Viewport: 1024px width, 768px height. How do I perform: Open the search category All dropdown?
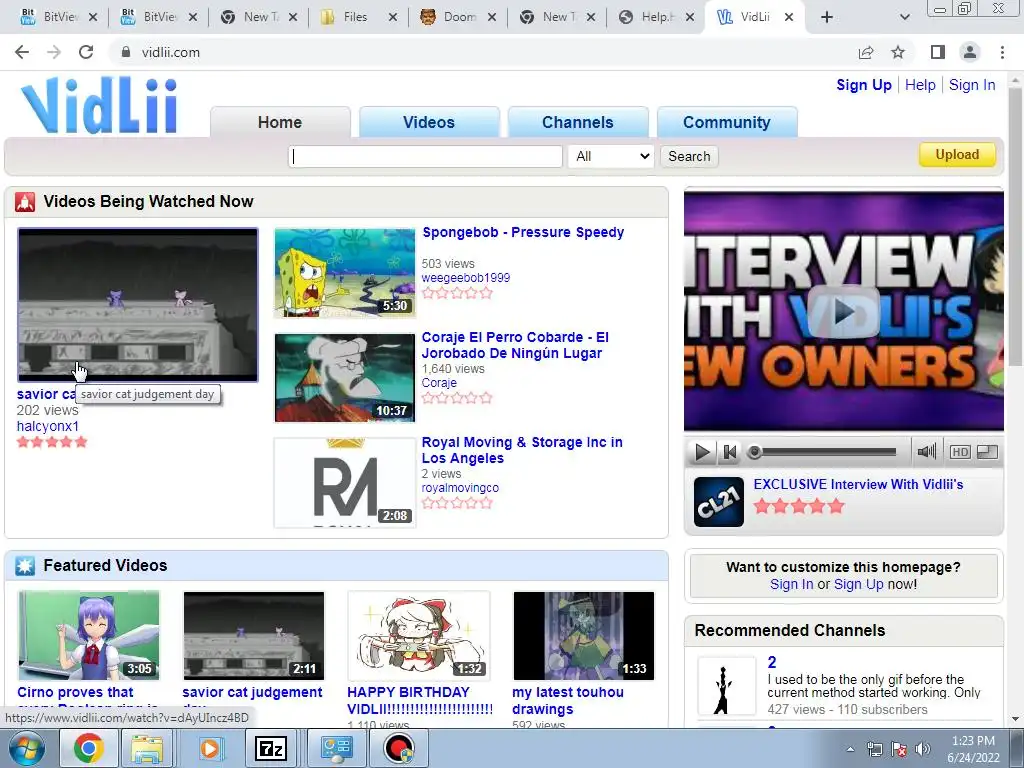click(x=611, y=156)
